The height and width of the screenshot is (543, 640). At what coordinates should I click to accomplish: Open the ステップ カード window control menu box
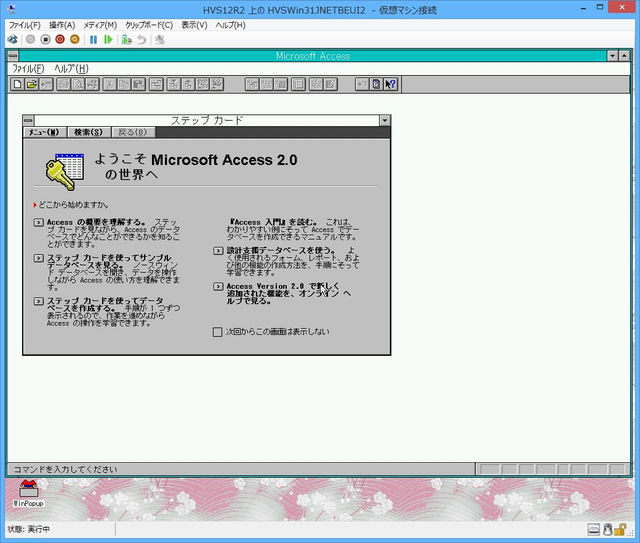[x=29, y=120]
